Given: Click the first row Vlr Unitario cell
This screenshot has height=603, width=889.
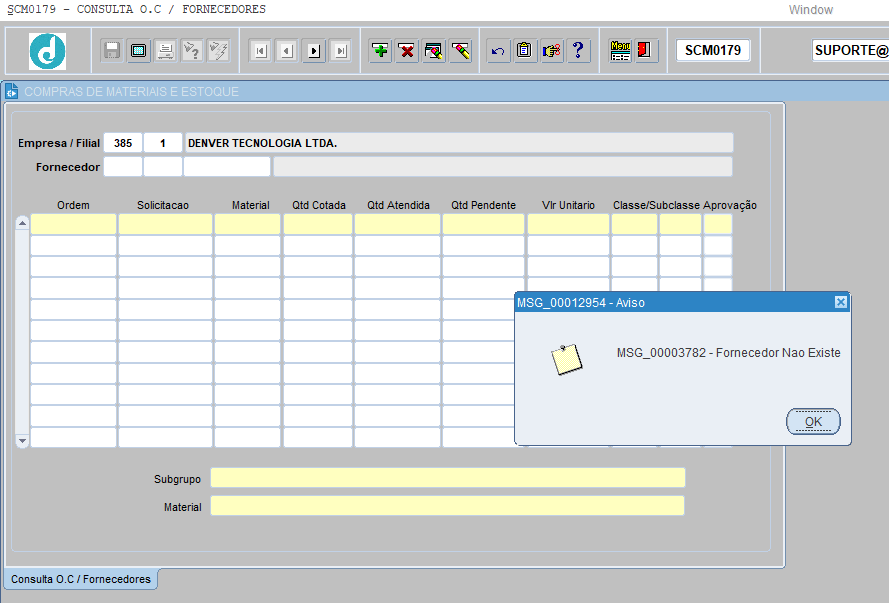Looking at the screenshot, I should pos(568,224).
